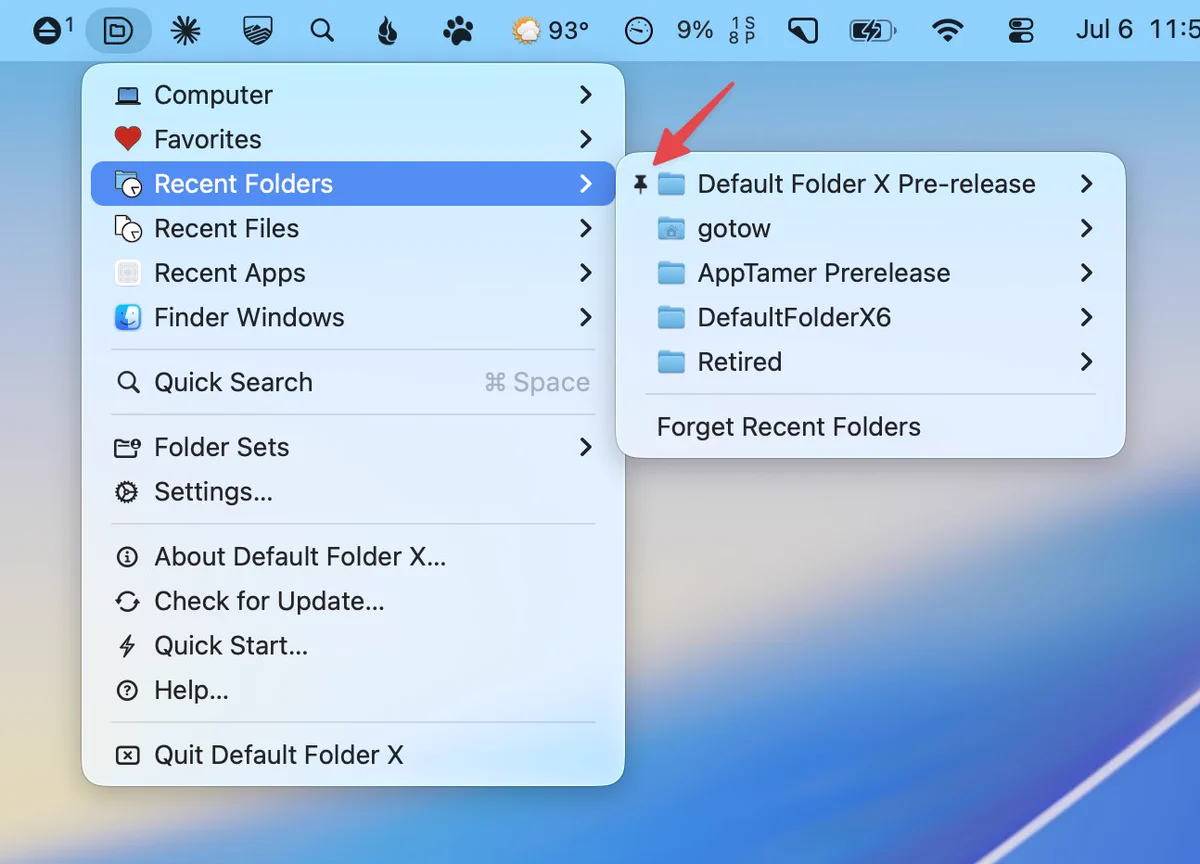Select the Recent Folders menu item
This screenshot has height=864, width=1200.
353,184
